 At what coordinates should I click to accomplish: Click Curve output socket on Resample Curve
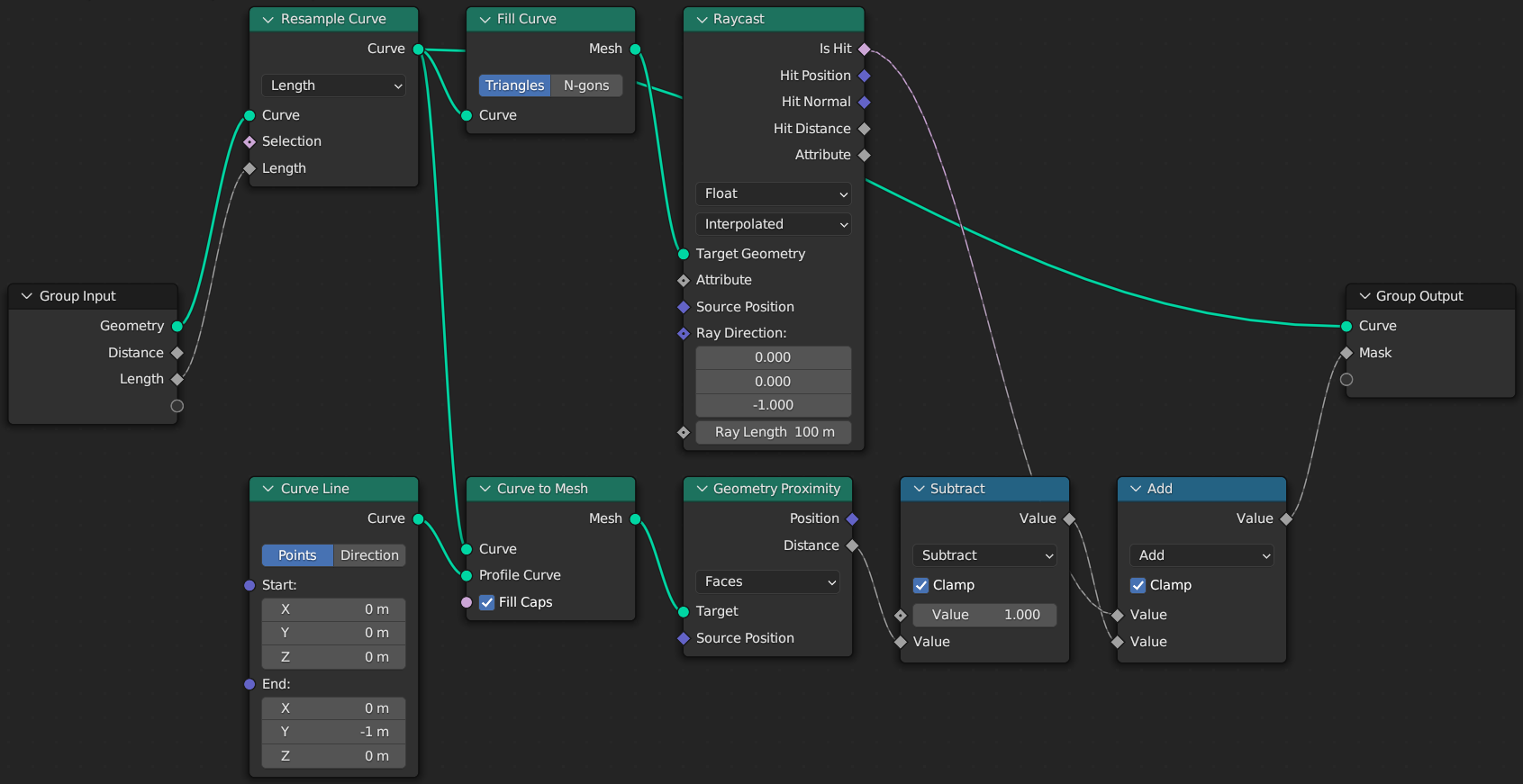click(418, 49)
